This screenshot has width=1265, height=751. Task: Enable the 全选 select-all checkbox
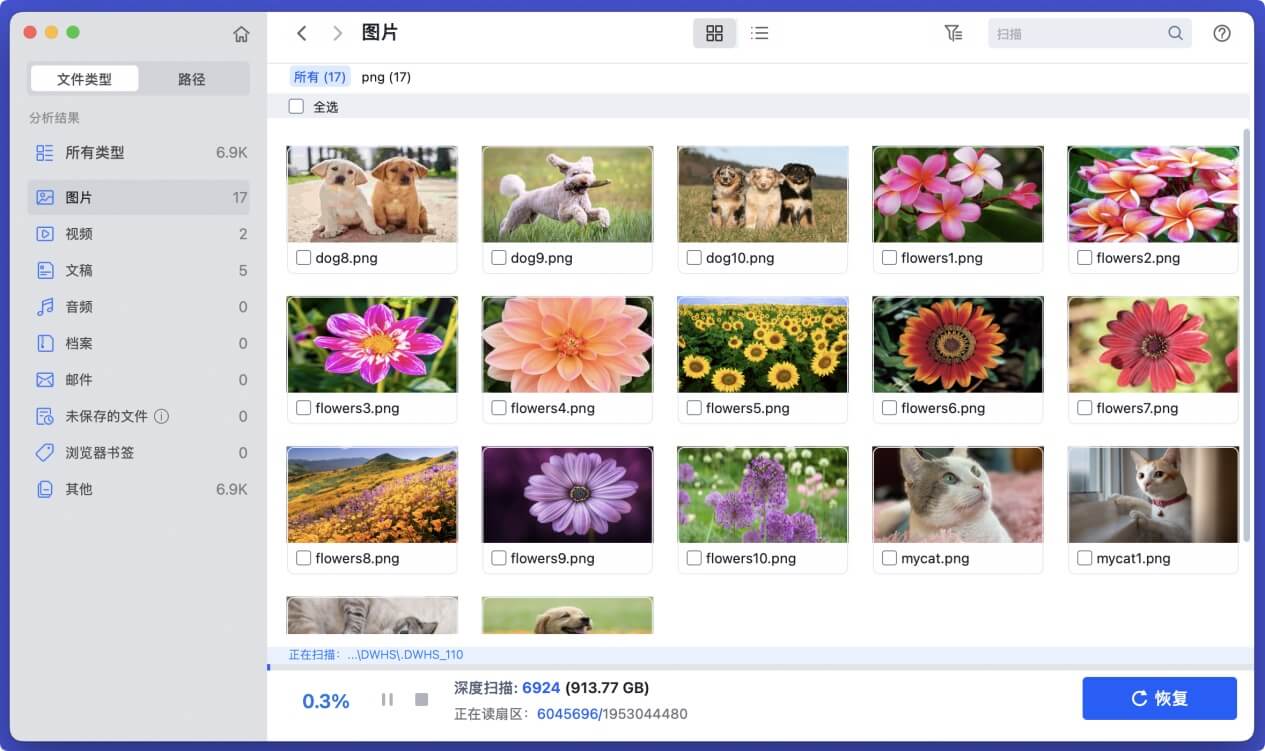point(296,105)
